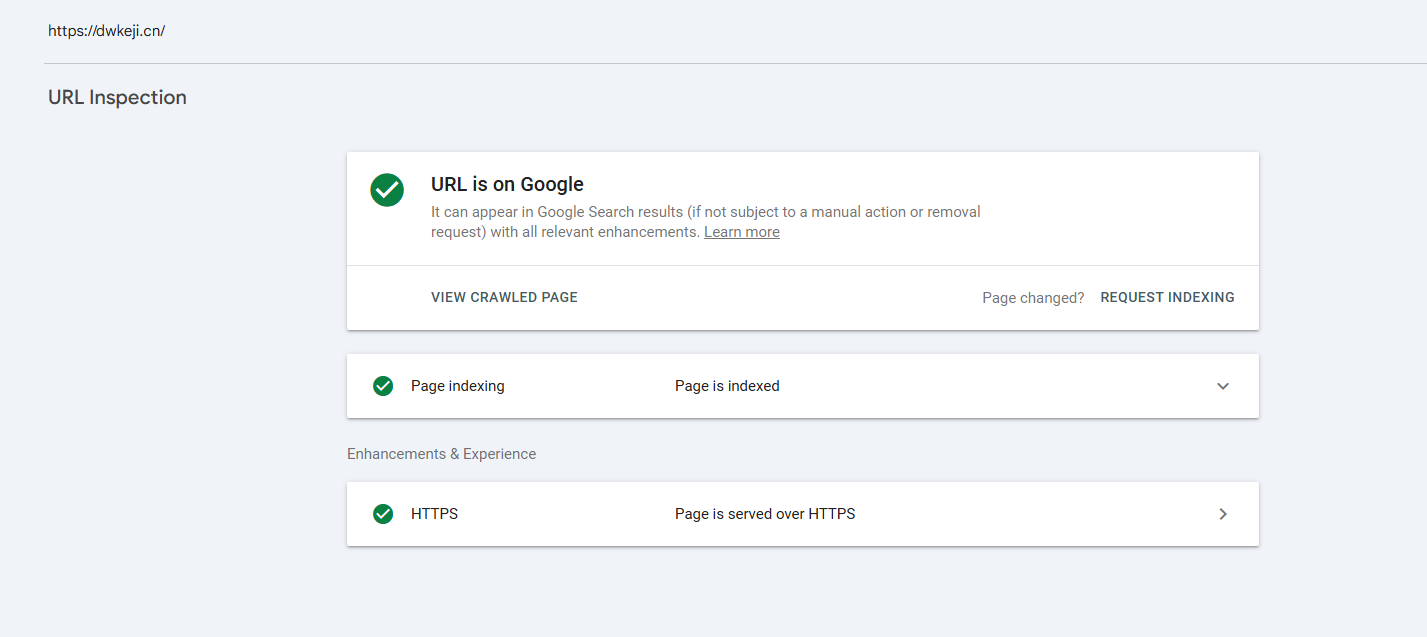Viewport: 1427px width, 637px height.
Task: Select the HTTPS row label
Action: (434, 514)
